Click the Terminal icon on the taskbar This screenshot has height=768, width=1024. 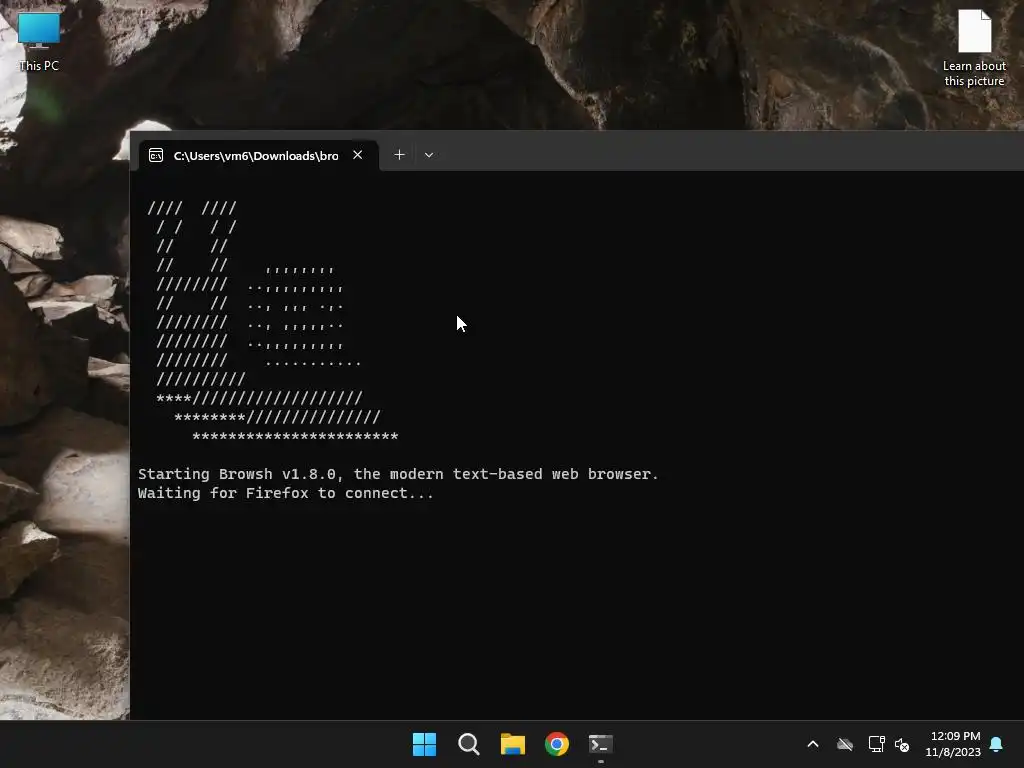coord(601,744)
